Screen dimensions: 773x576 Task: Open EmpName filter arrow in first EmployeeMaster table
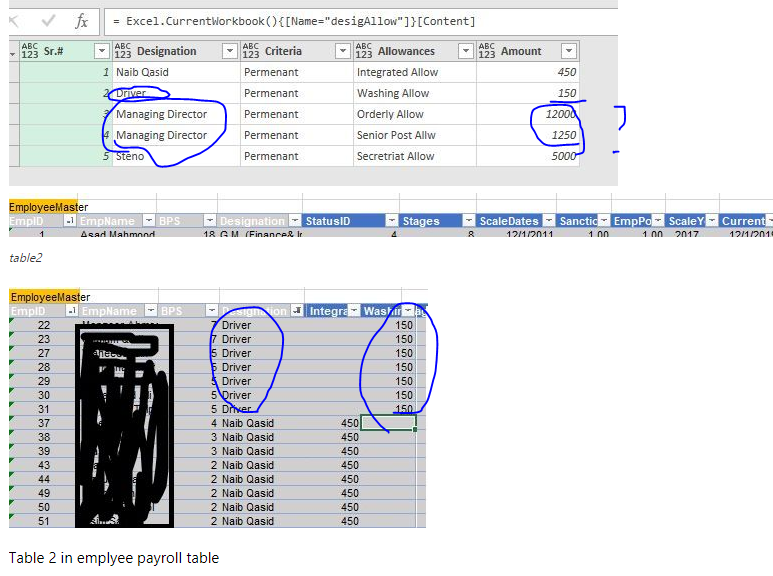[149, 220]
